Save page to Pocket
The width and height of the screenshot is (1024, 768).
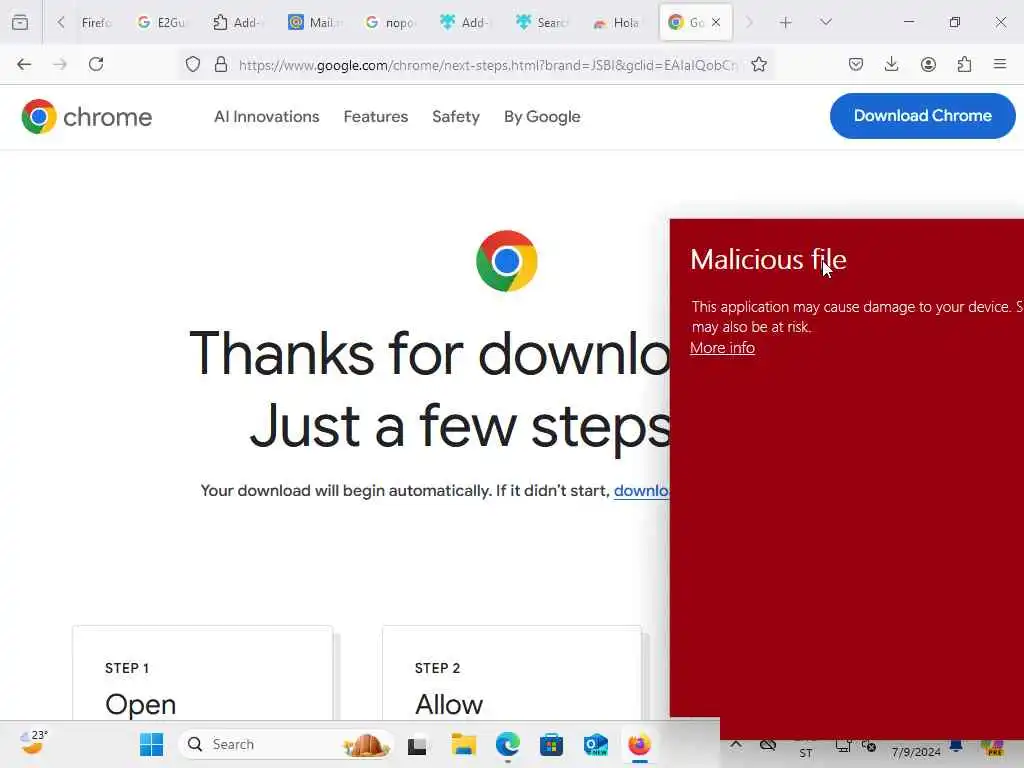(856, 64)
